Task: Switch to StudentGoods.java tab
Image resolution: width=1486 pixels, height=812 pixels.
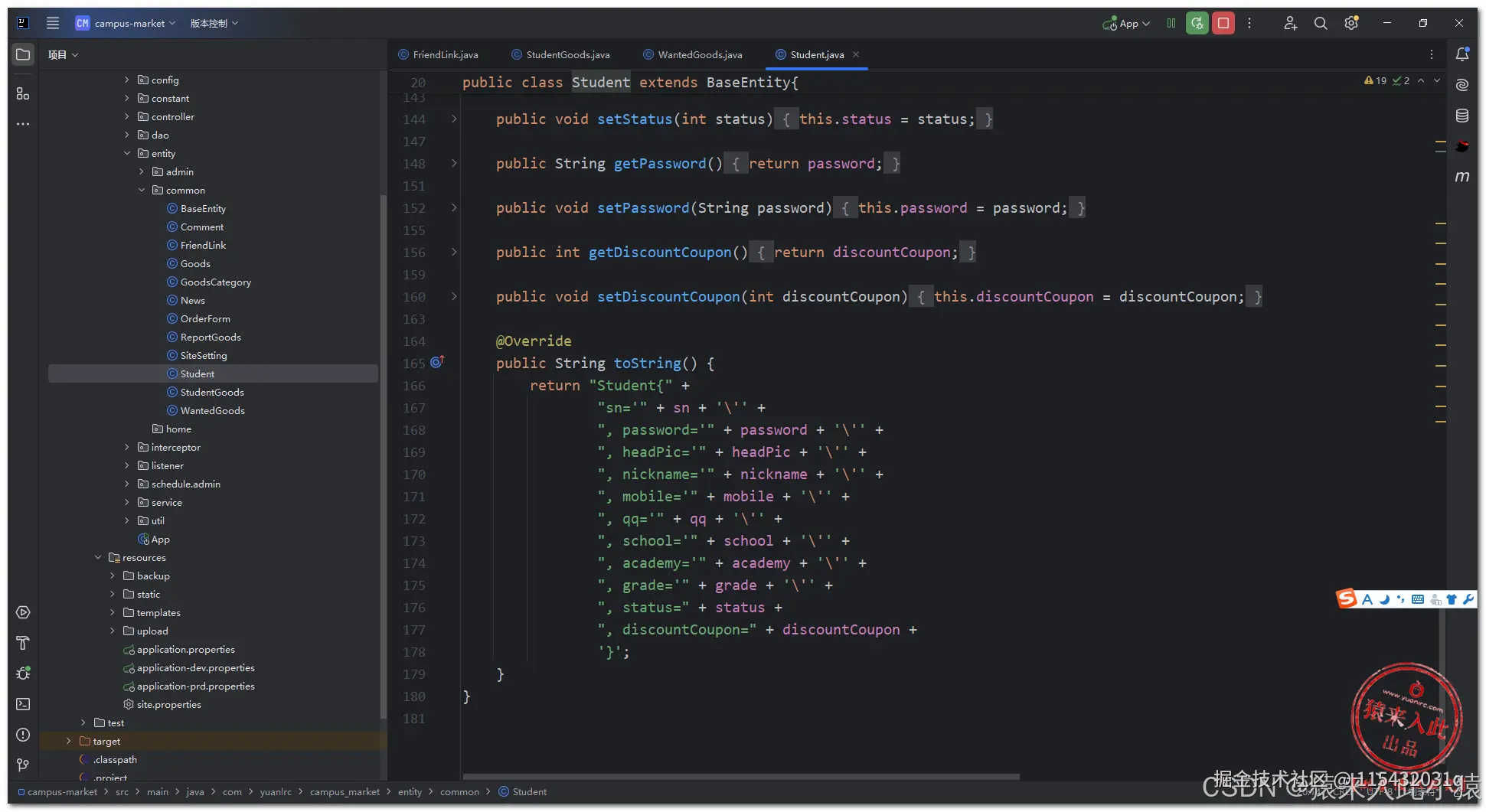Action: pos(561,54)
